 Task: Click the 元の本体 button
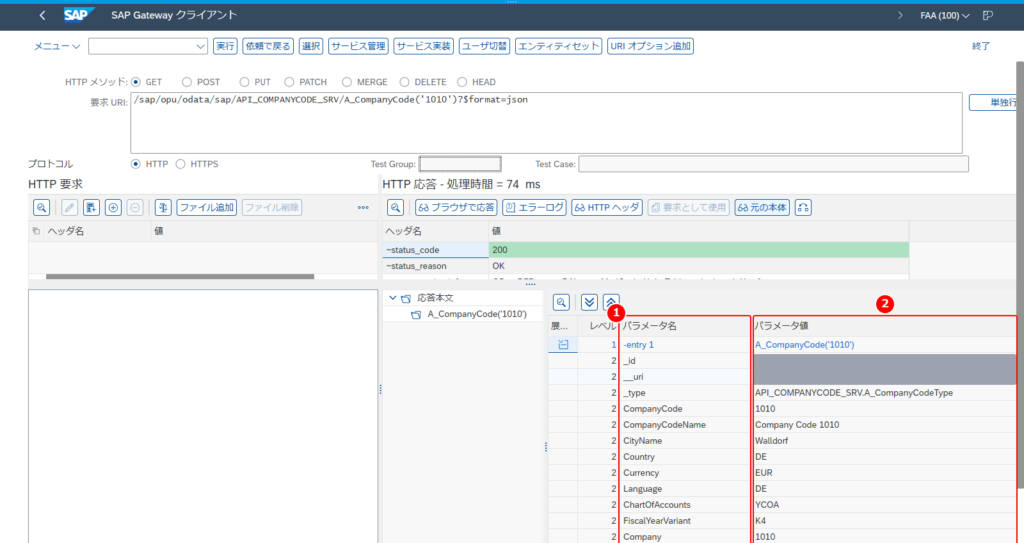coord(762,208)
